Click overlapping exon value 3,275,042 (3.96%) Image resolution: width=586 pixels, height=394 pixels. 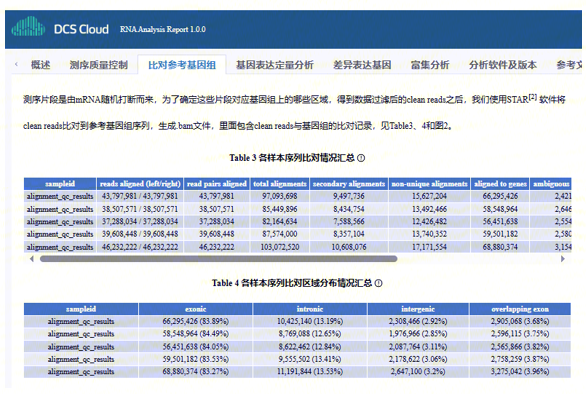point(520,372)
